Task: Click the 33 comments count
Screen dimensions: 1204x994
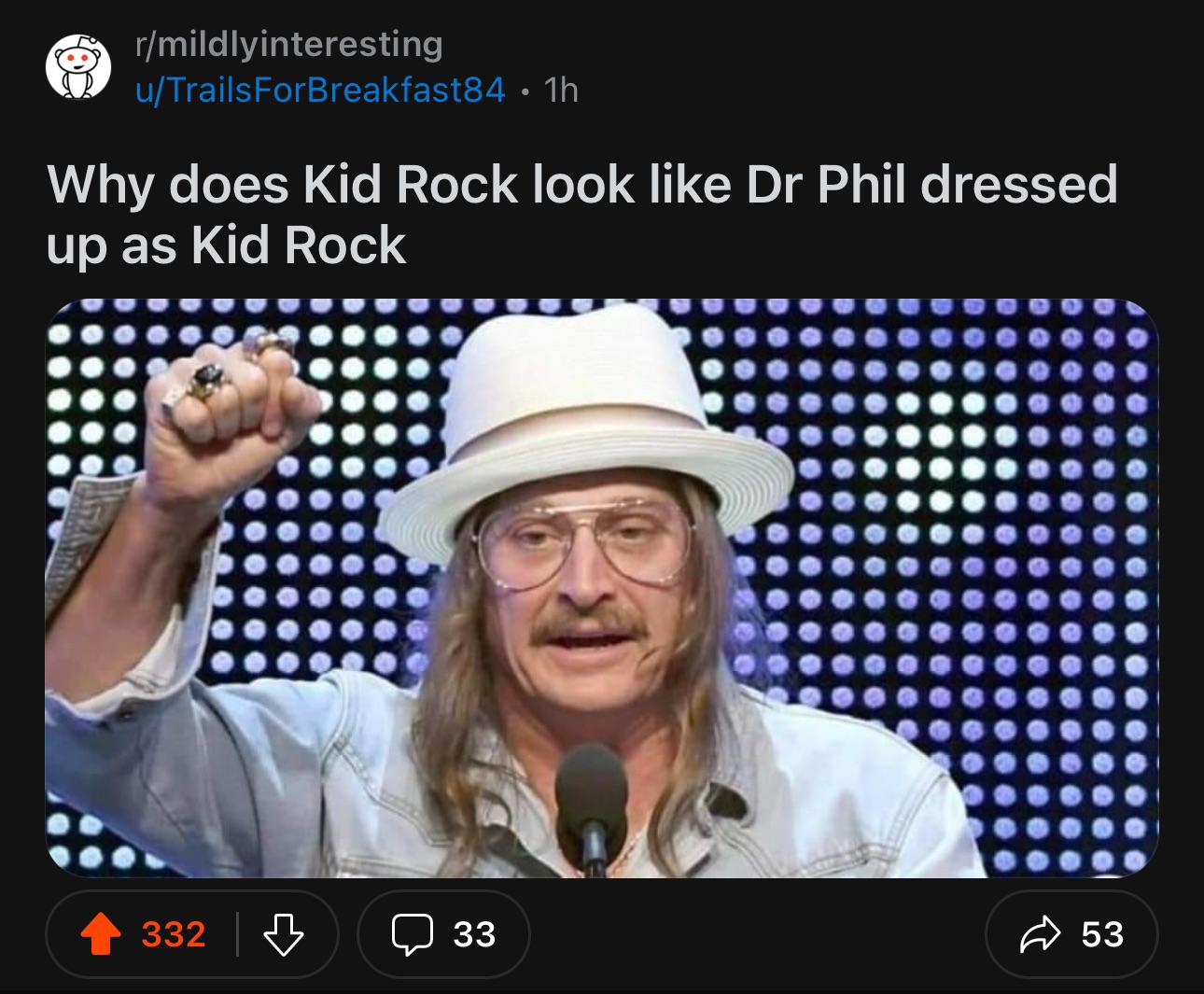Action: click(474, 934)
